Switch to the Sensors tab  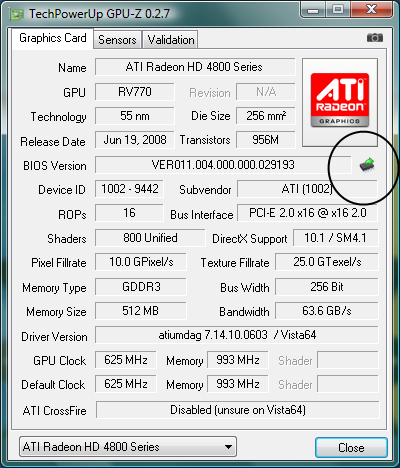117,40
